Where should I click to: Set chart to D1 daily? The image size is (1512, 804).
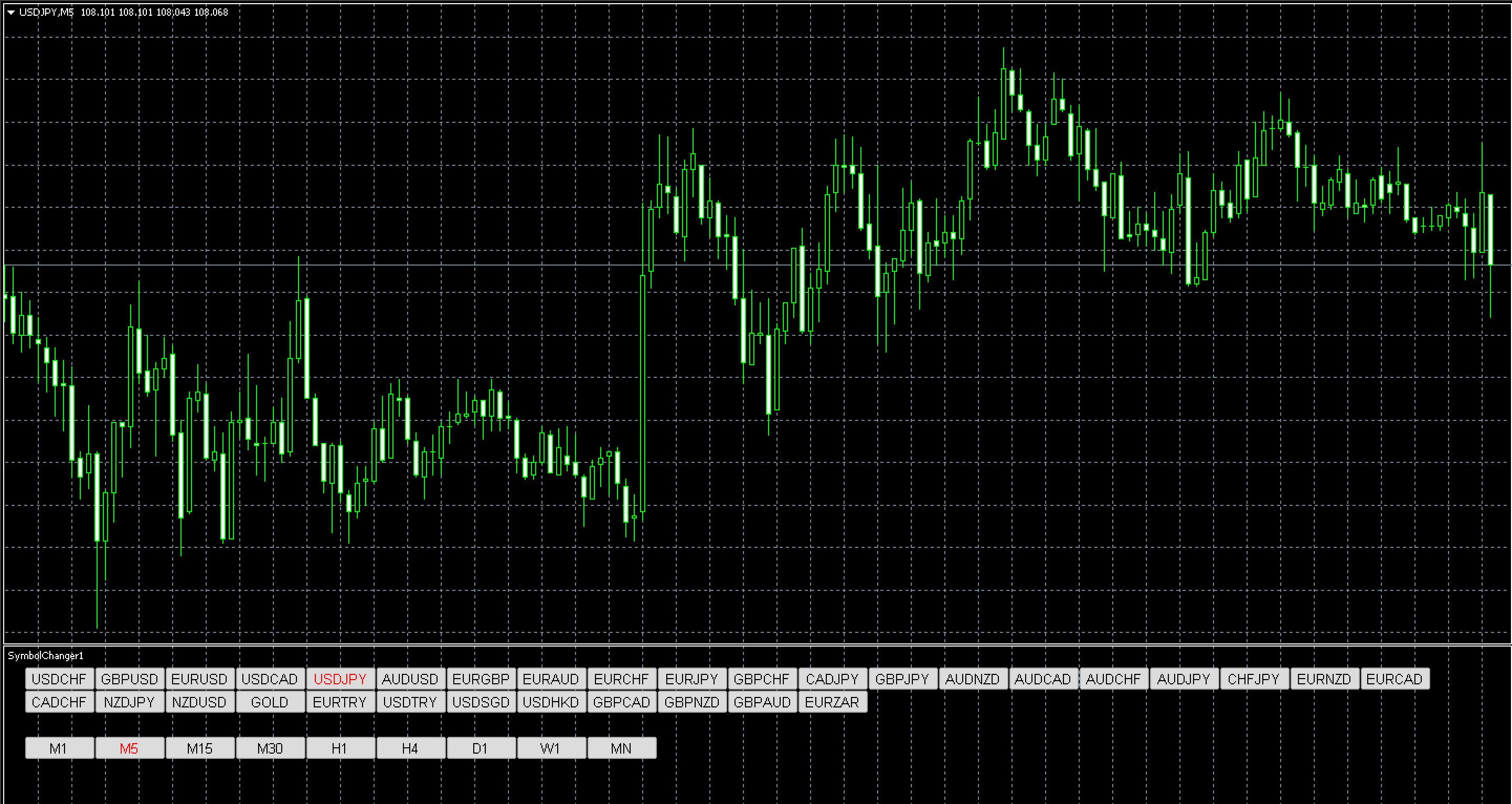(481, 748)
